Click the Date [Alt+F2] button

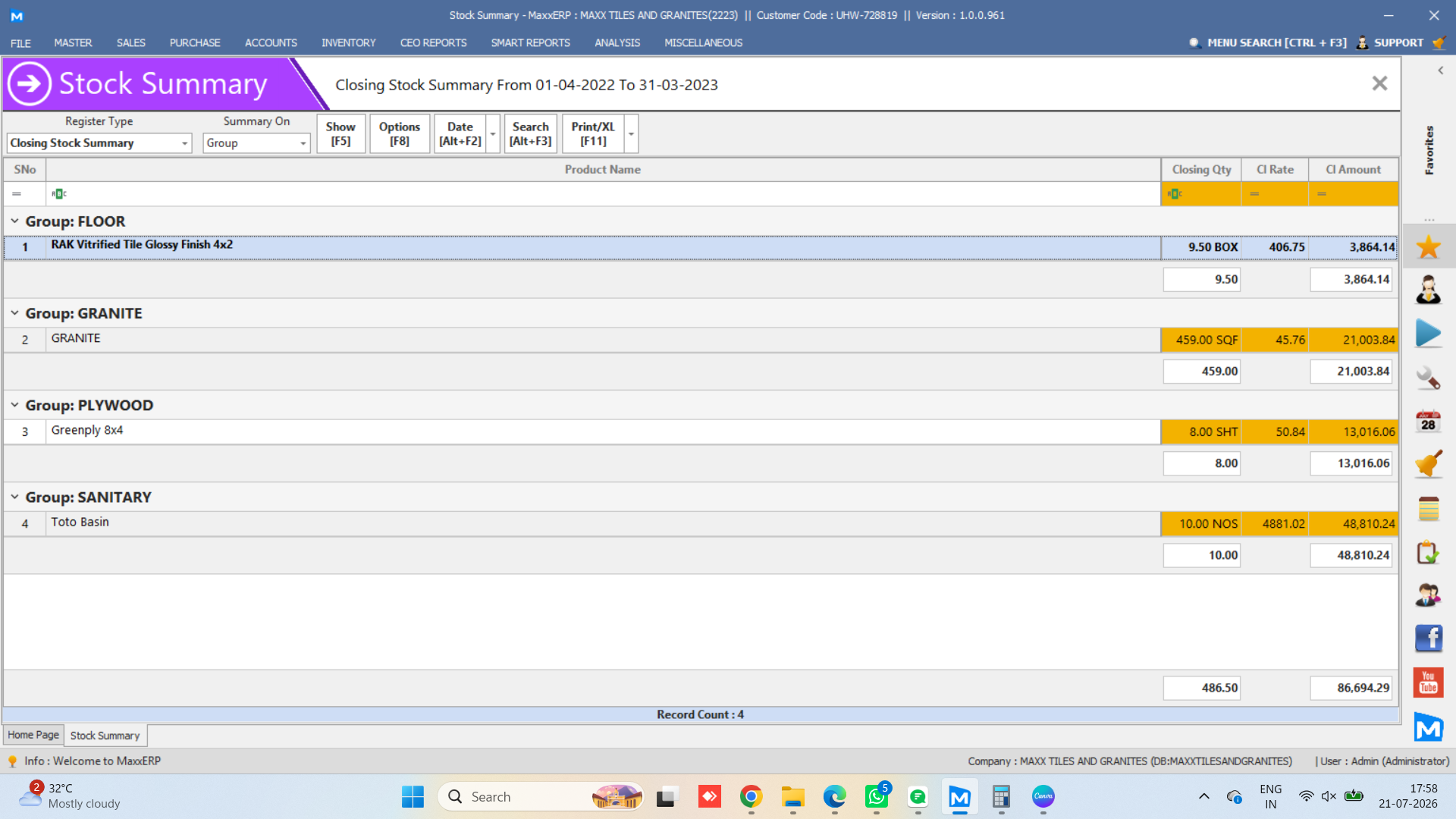point(460,134)
